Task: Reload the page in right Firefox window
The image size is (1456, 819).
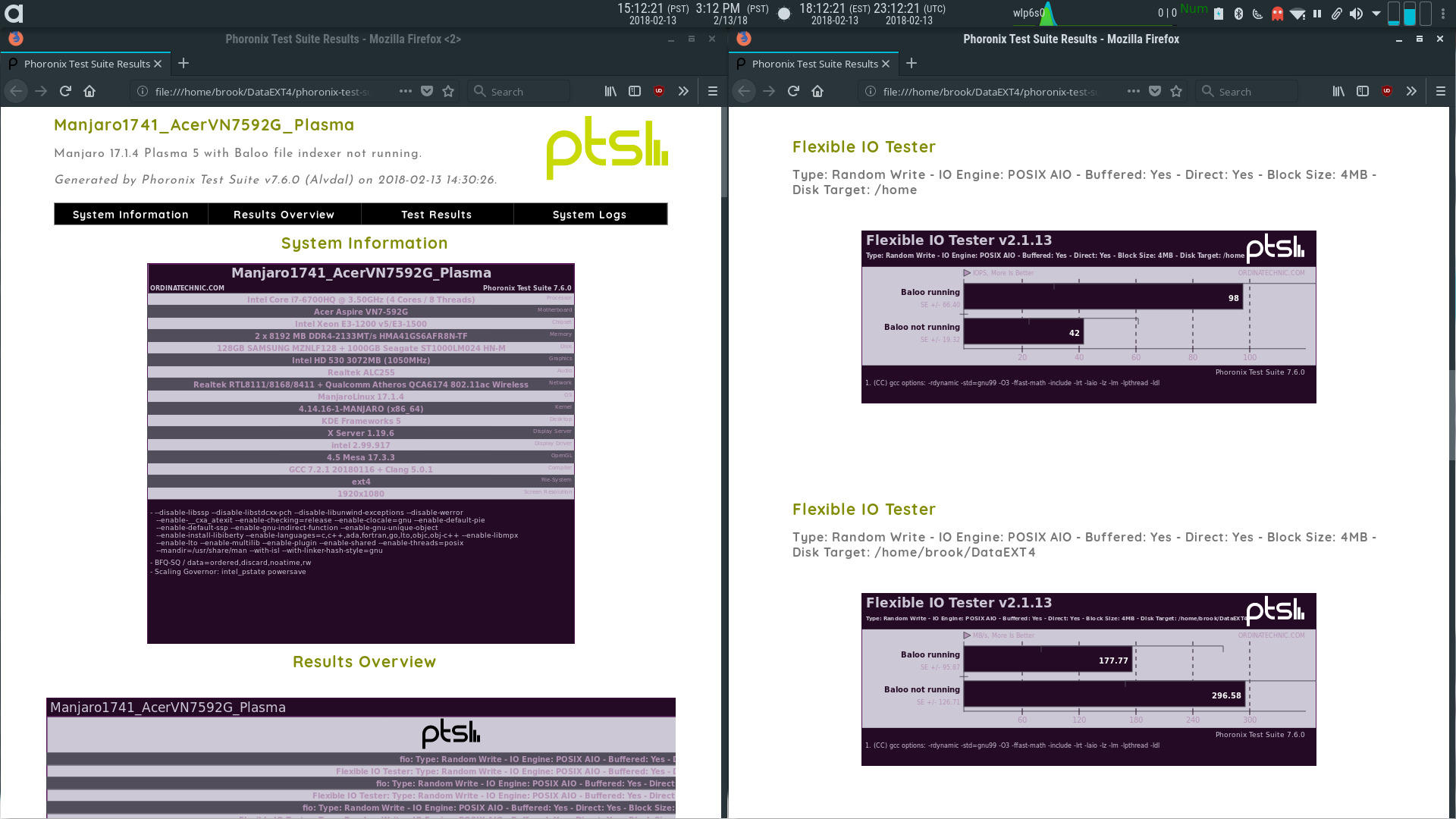Action: coord(793,91)
